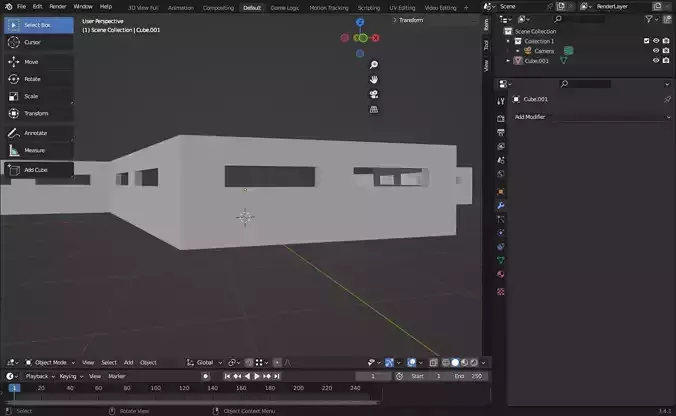
Task: Open the Physics properties tab
Action: [x=501, y=233]
